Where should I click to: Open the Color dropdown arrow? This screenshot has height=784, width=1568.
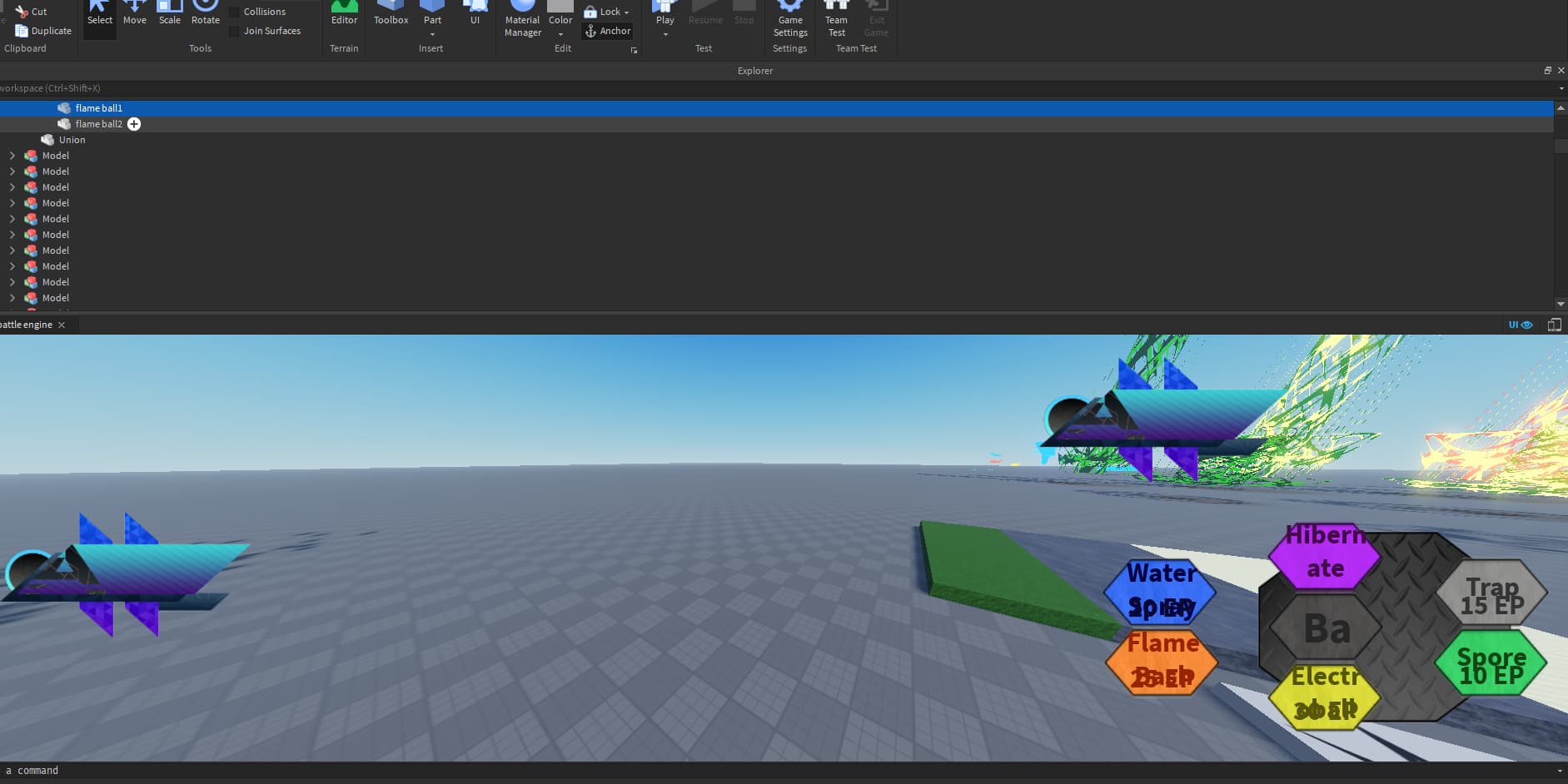[x=560, y=34]
